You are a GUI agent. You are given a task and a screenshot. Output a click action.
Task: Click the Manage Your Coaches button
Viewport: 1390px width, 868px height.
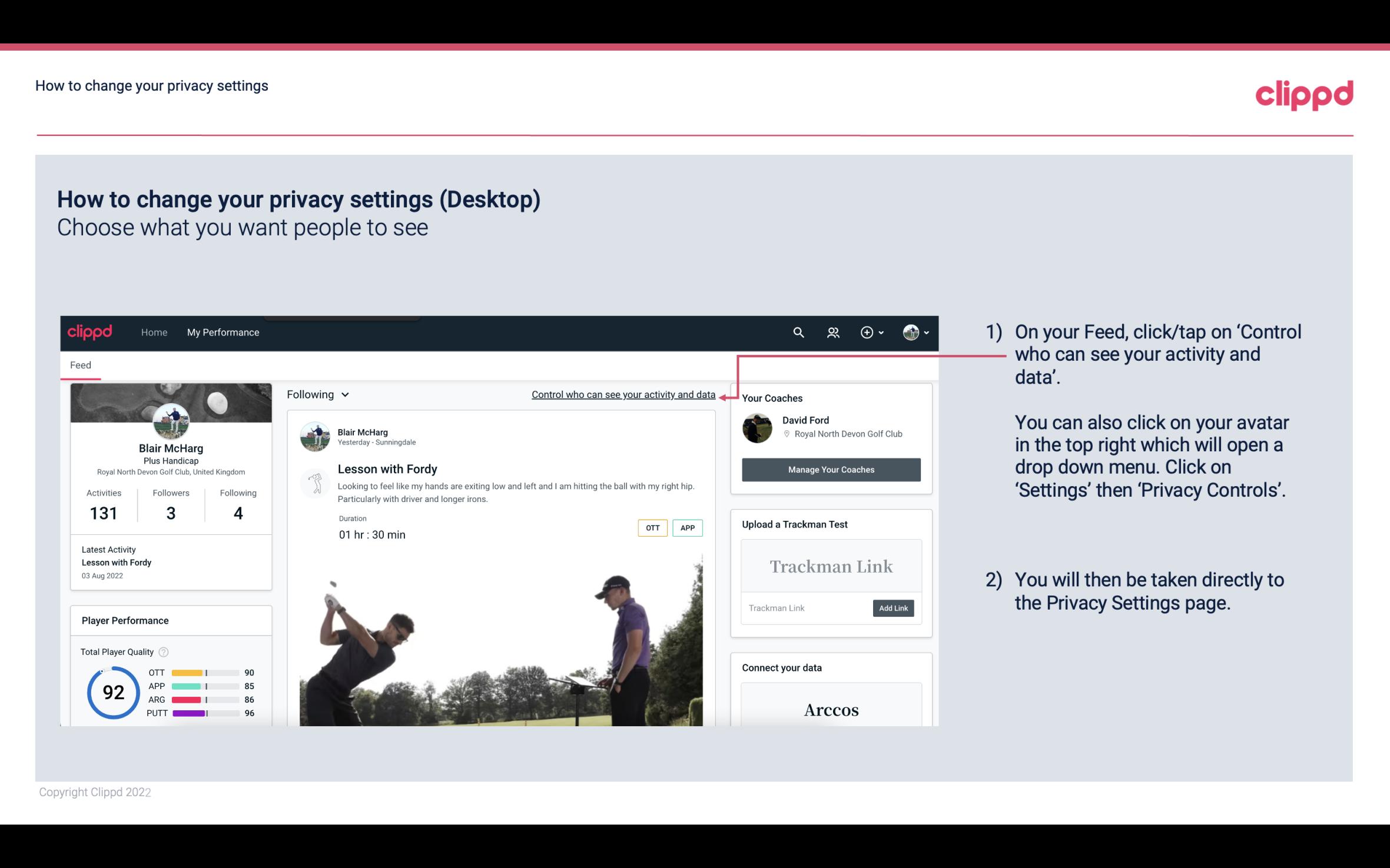(x=831, y=469)
